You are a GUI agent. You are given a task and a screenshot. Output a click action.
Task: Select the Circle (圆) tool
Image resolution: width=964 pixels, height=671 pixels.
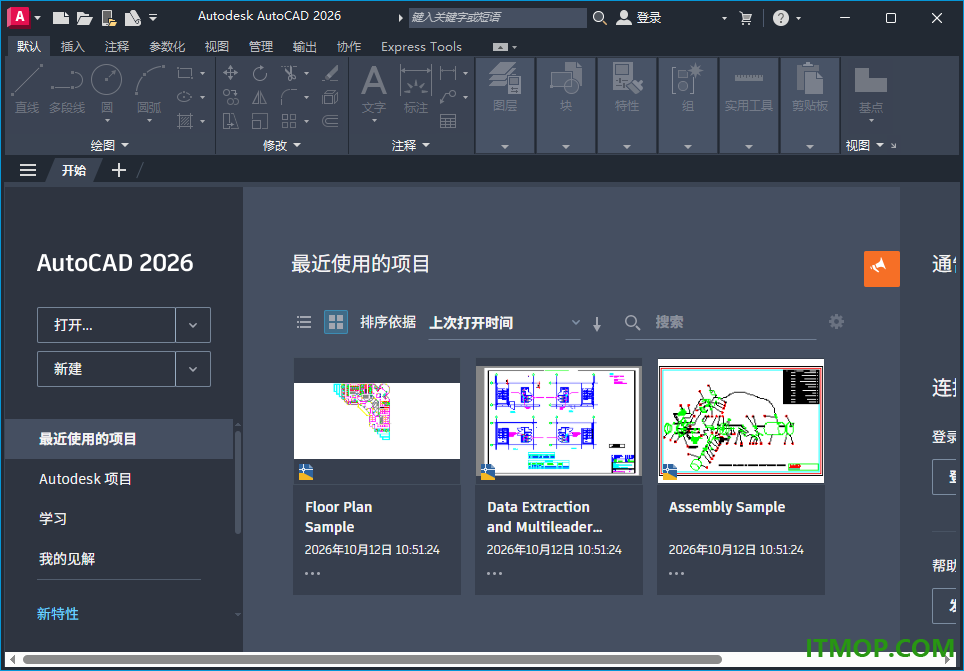click(x=106, y=89)
